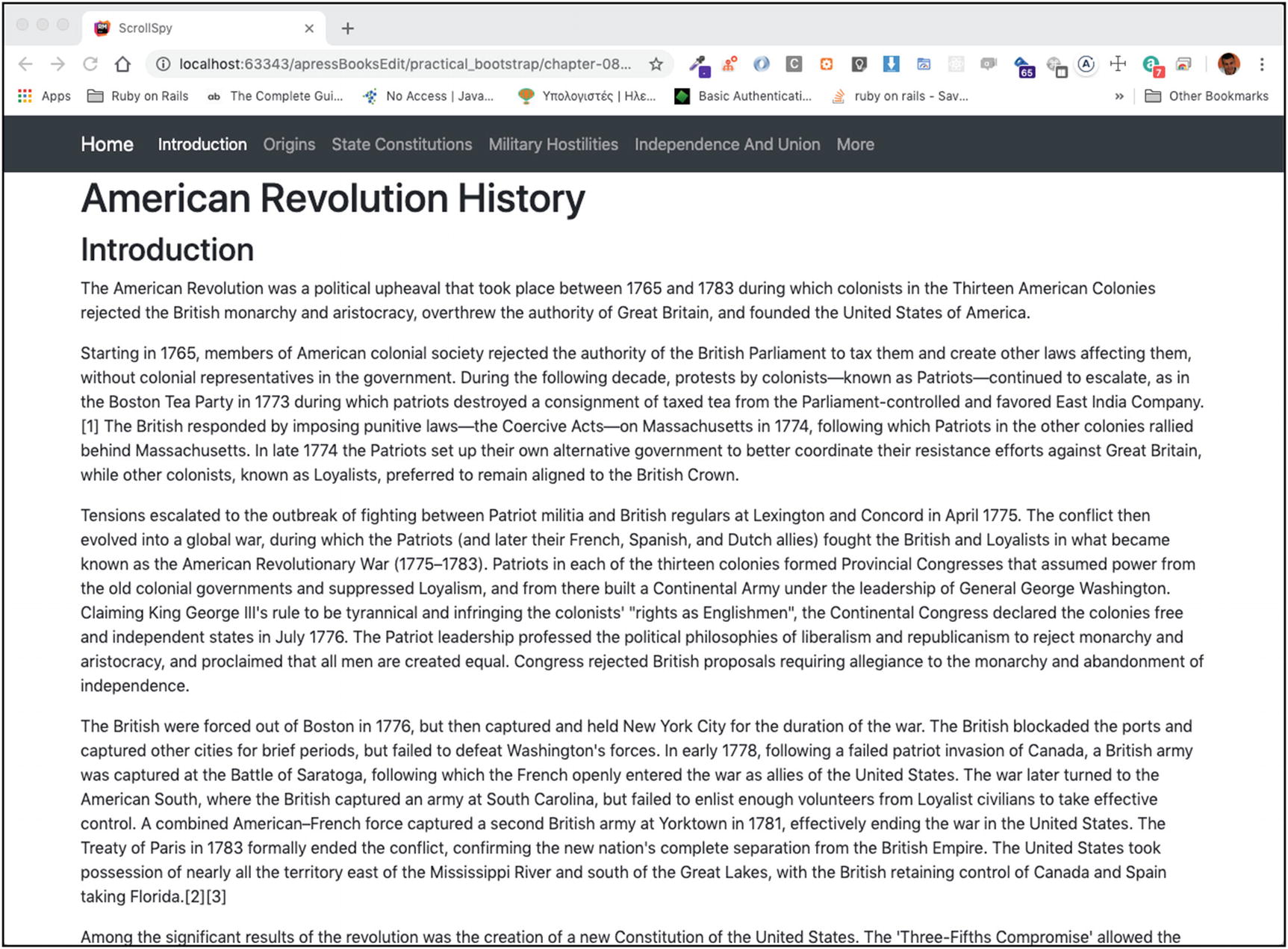Open the green extension with badge 7

click(1151, 65)
